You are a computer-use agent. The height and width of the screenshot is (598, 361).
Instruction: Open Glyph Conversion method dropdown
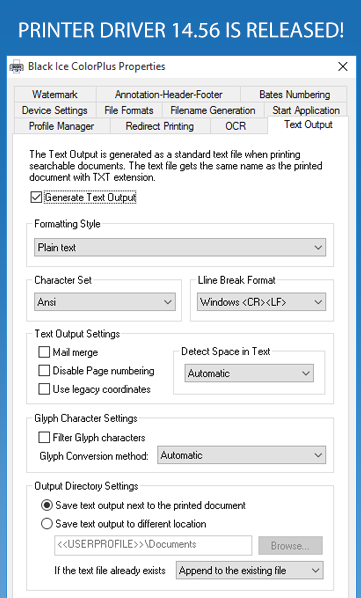point(241,455)
